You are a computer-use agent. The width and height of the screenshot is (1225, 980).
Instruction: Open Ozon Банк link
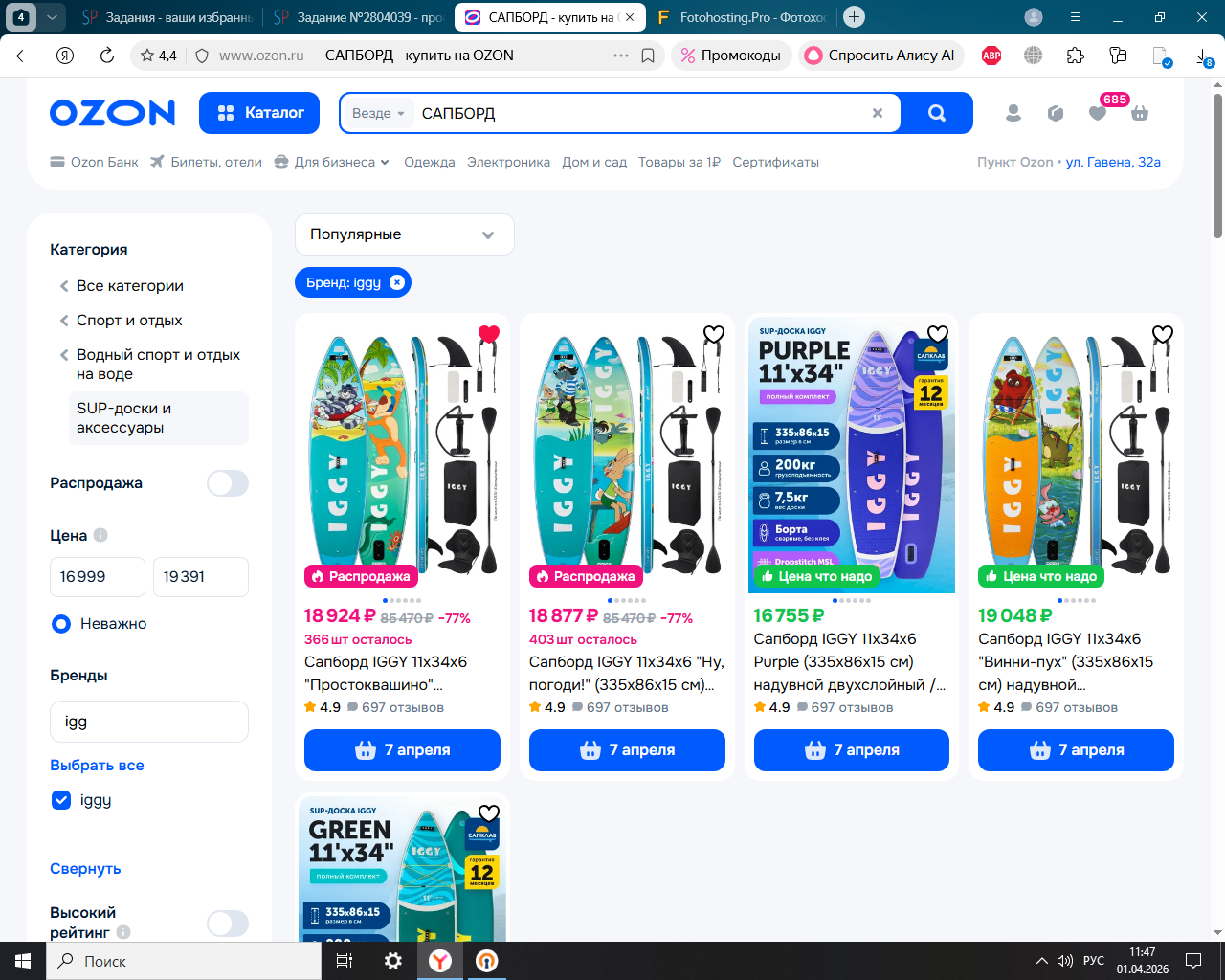pyautogui.click(x=94, y=162)
